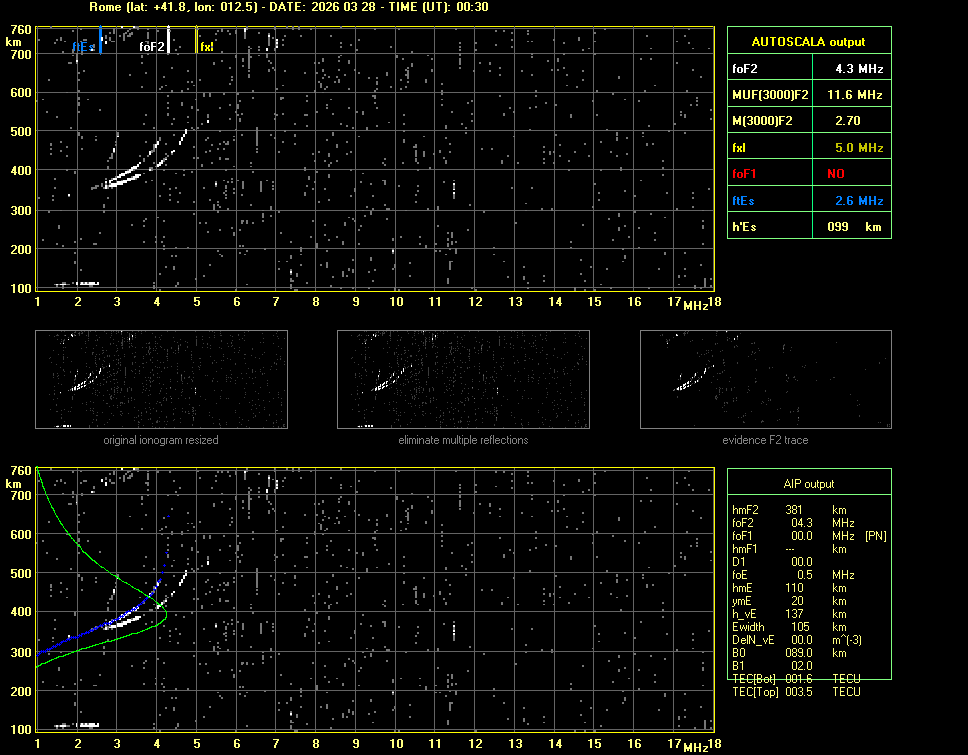Select the blue ftEs 2.6 MHz value
The width and height of the screenshot is (968, 755).
[859, 201]
